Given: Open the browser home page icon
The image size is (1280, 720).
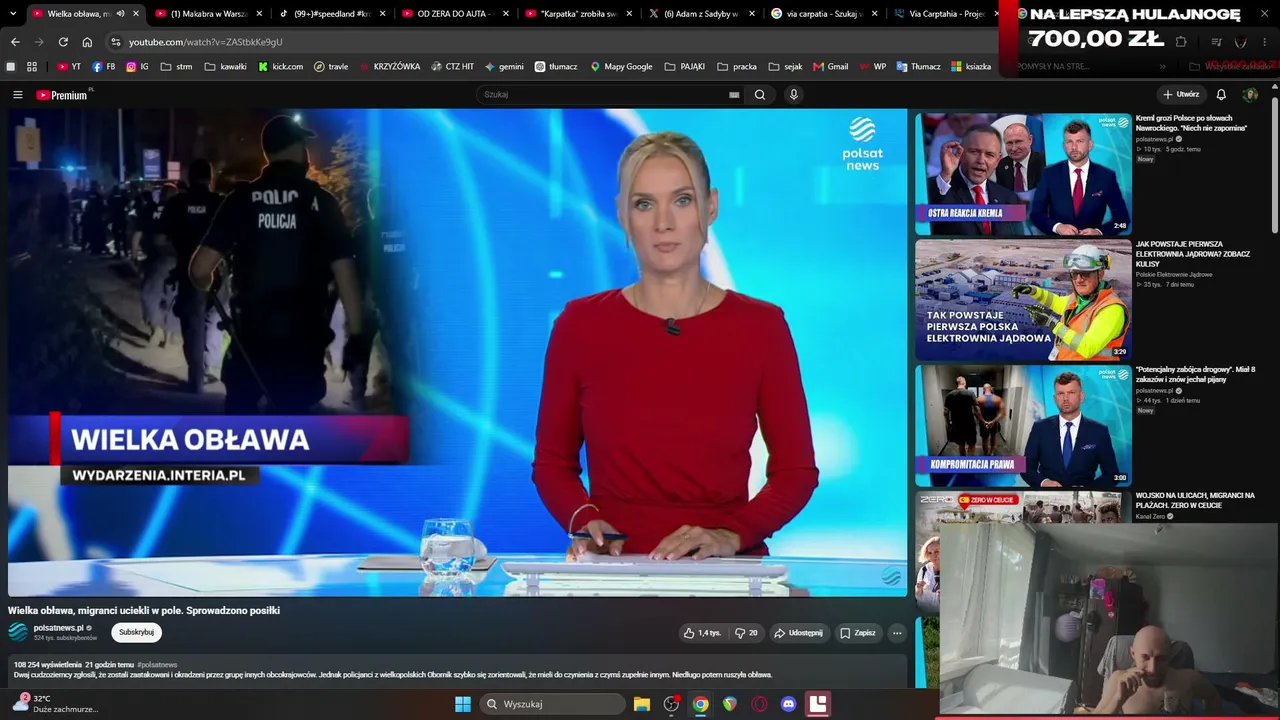Looking at the screenshot, I should coord(87,42).
